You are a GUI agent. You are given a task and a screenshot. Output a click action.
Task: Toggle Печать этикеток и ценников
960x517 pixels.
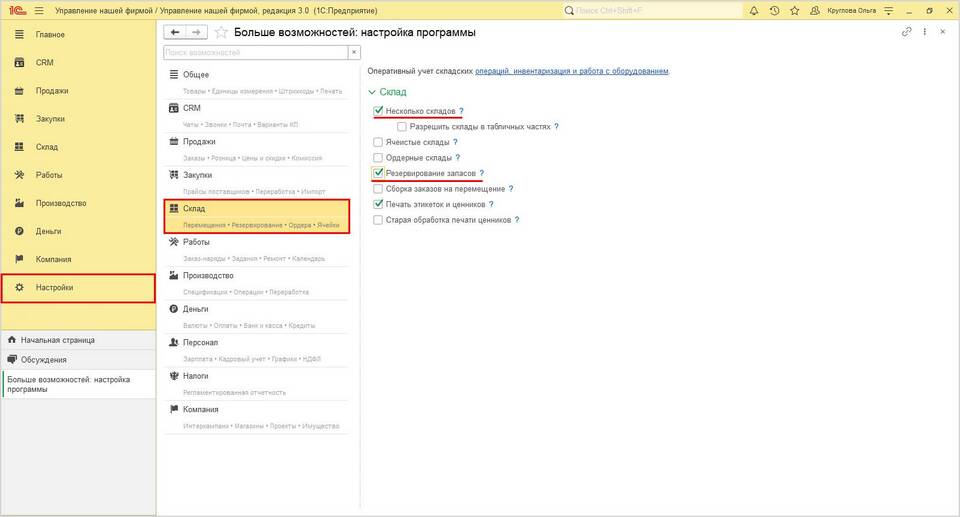378,204
